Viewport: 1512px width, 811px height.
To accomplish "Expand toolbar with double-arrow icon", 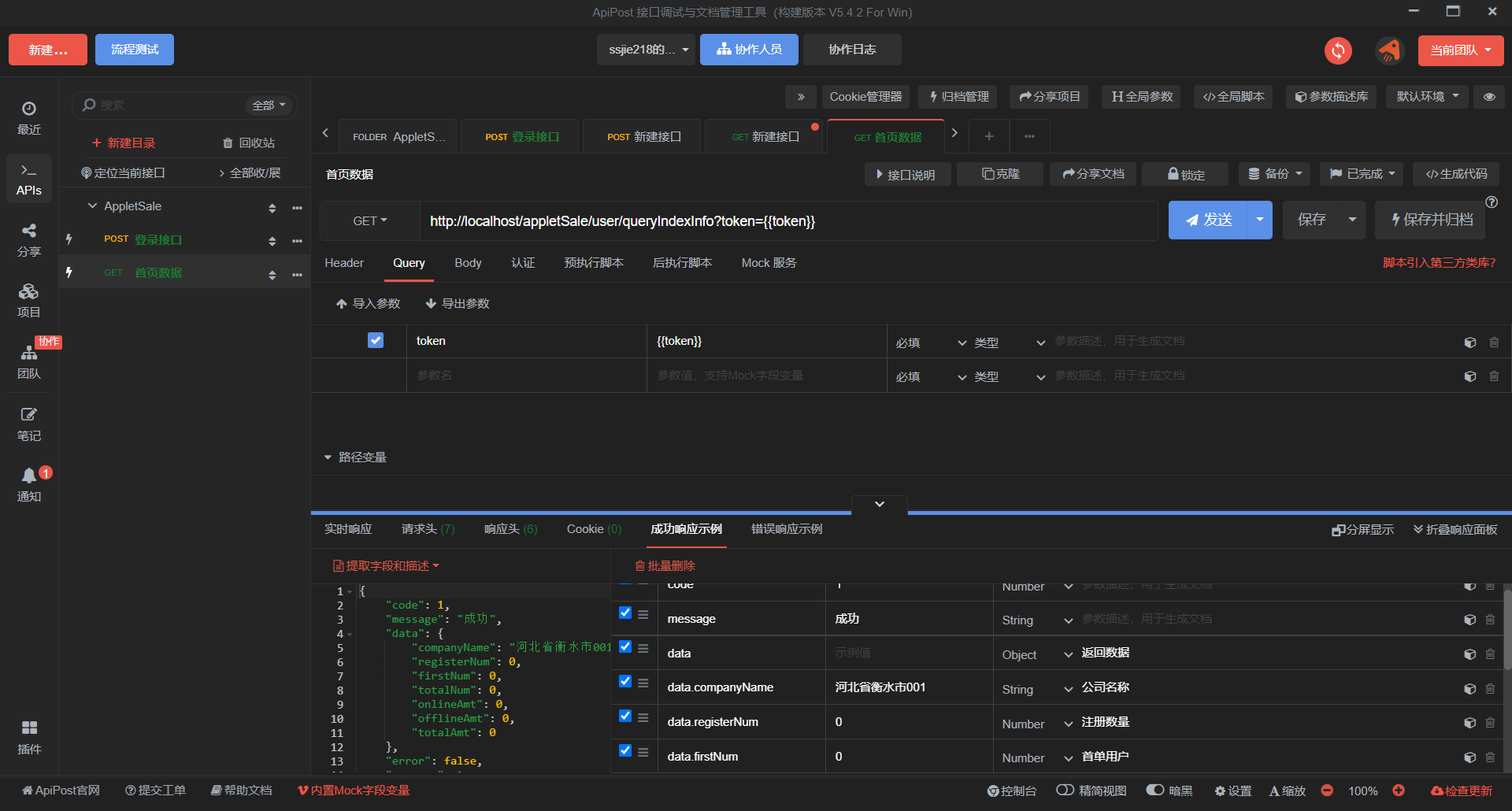I will point(801,97).
